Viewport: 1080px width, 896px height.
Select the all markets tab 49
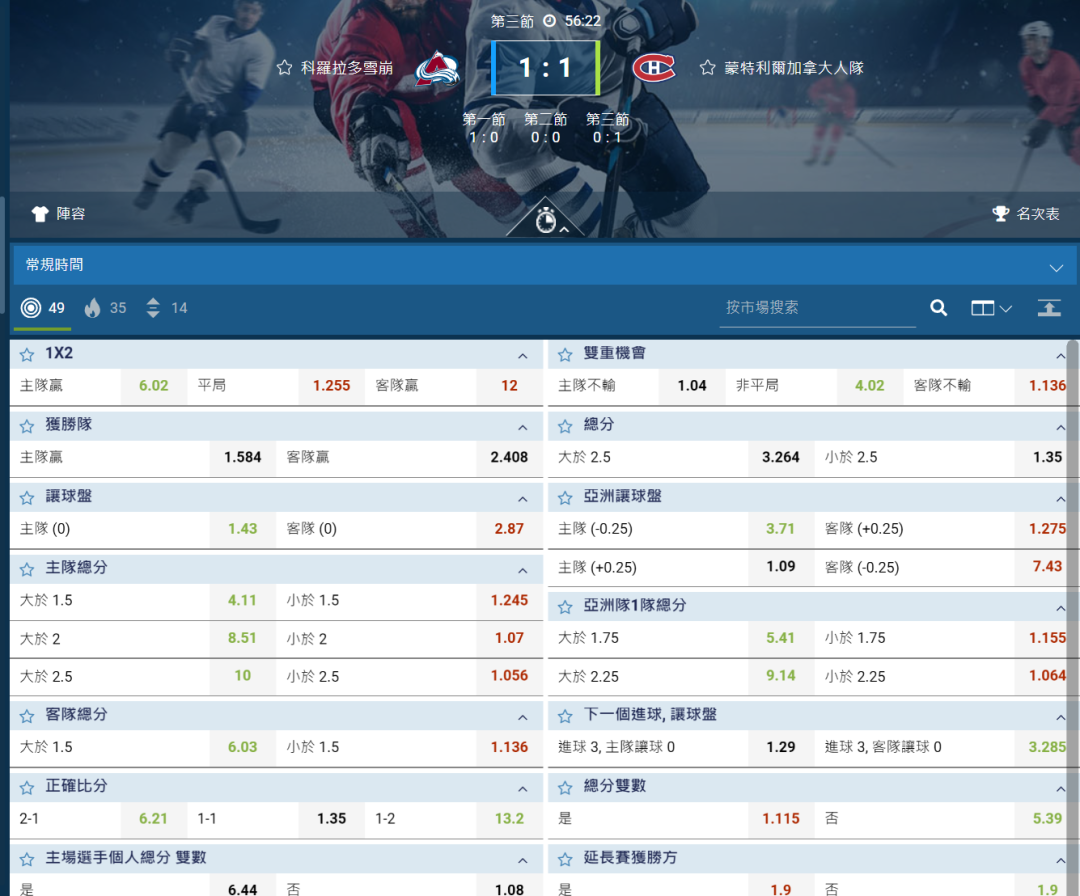(43, 308)
